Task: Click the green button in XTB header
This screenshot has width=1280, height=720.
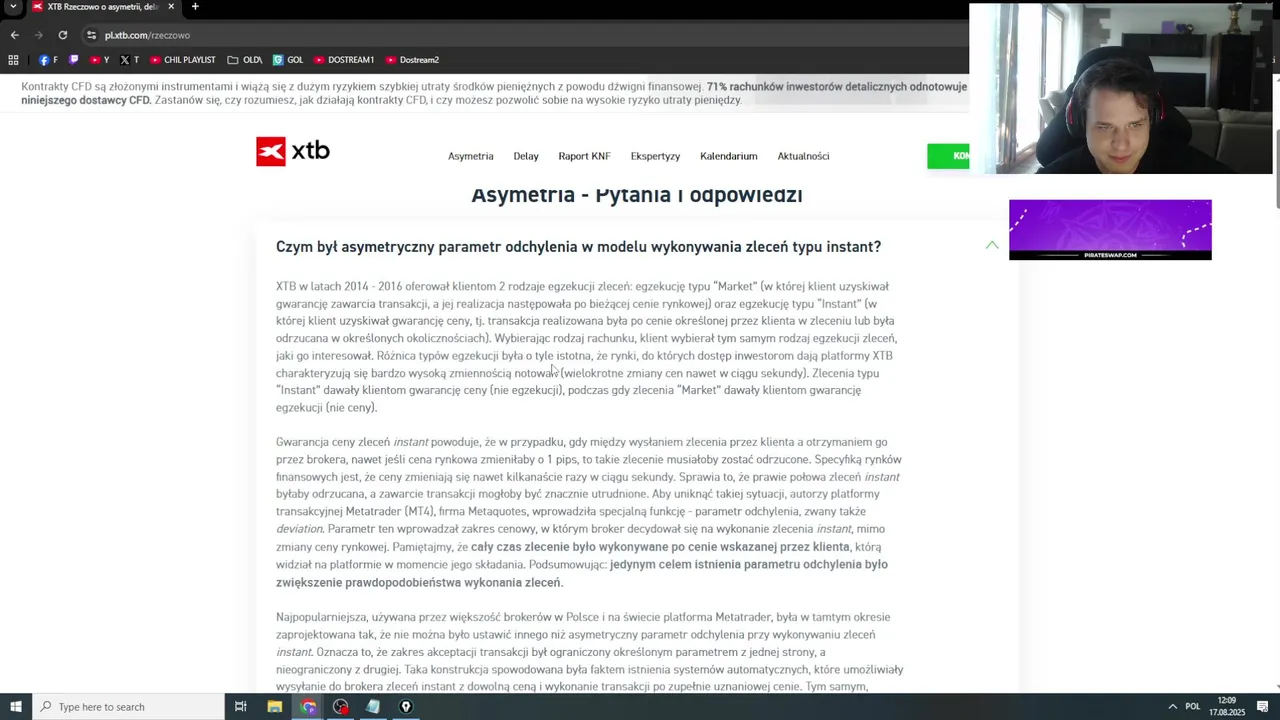Action: click(948, 156)
